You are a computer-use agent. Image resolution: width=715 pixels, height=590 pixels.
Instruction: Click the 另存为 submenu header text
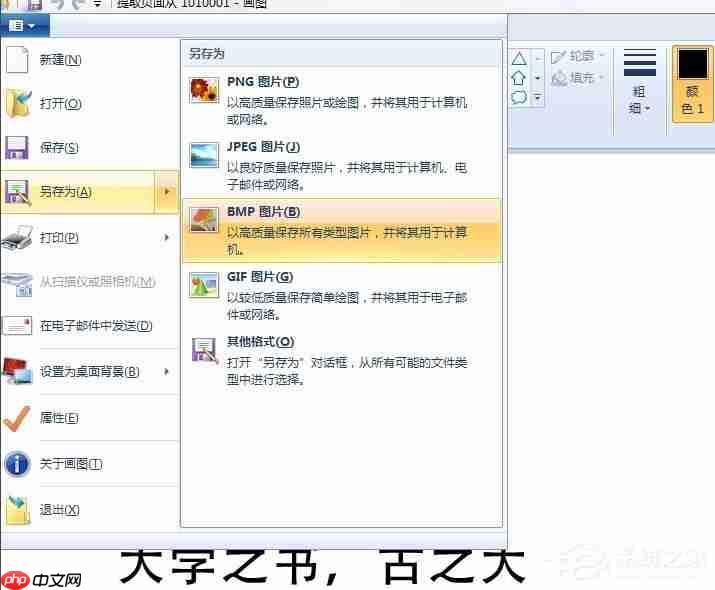(207, 54)
